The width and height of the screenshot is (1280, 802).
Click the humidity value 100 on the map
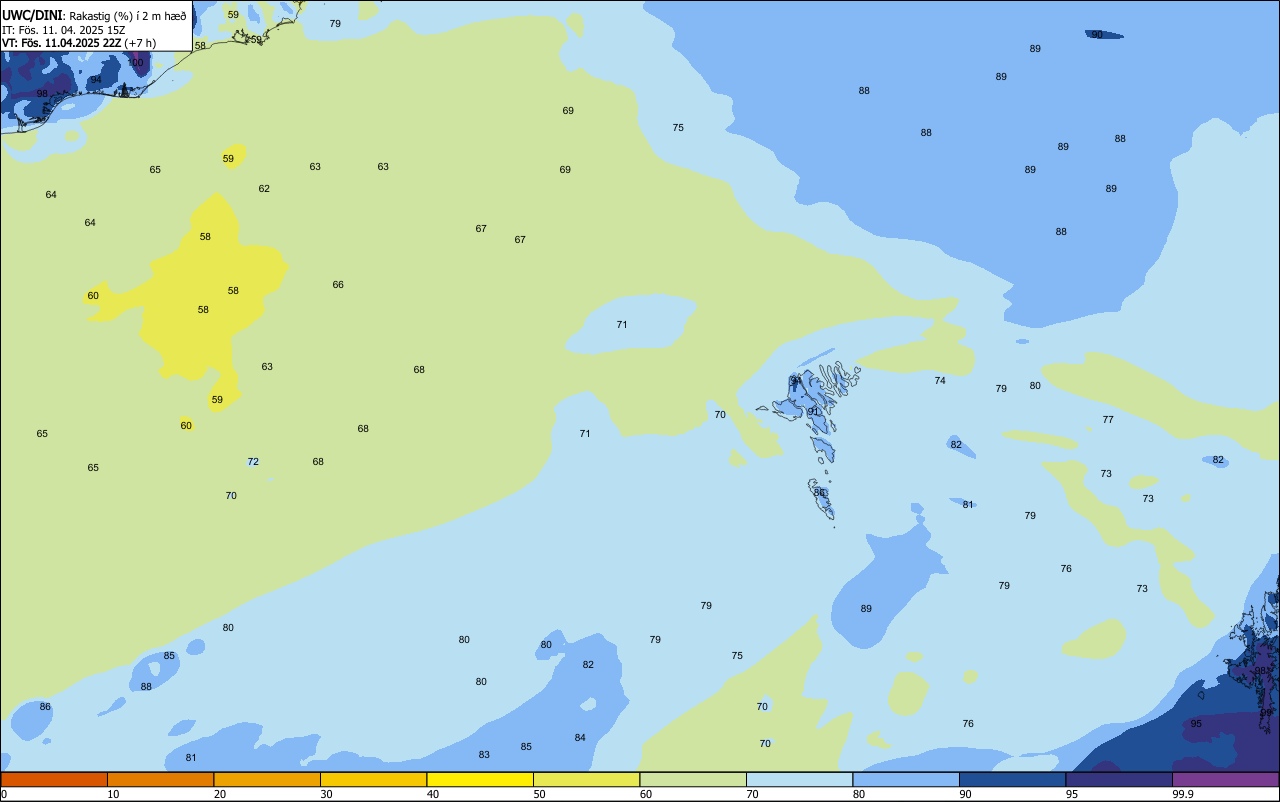tap(136, 63)
